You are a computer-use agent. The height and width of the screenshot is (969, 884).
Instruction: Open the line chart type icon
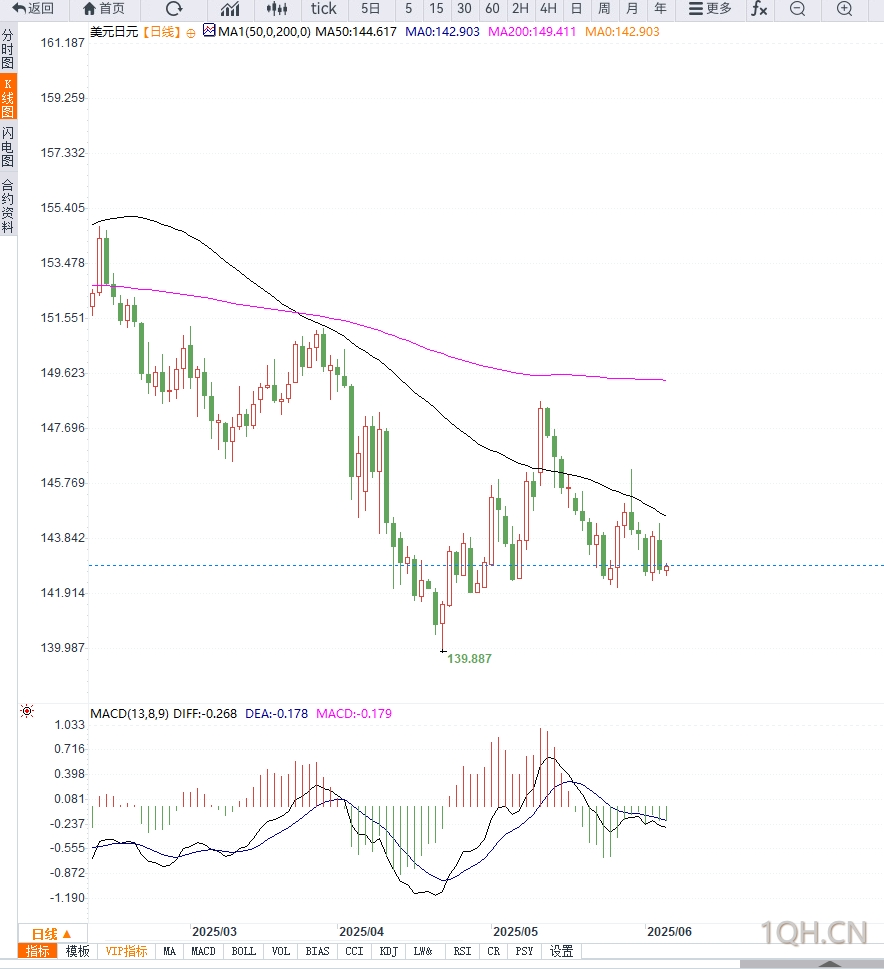[230, 9]
